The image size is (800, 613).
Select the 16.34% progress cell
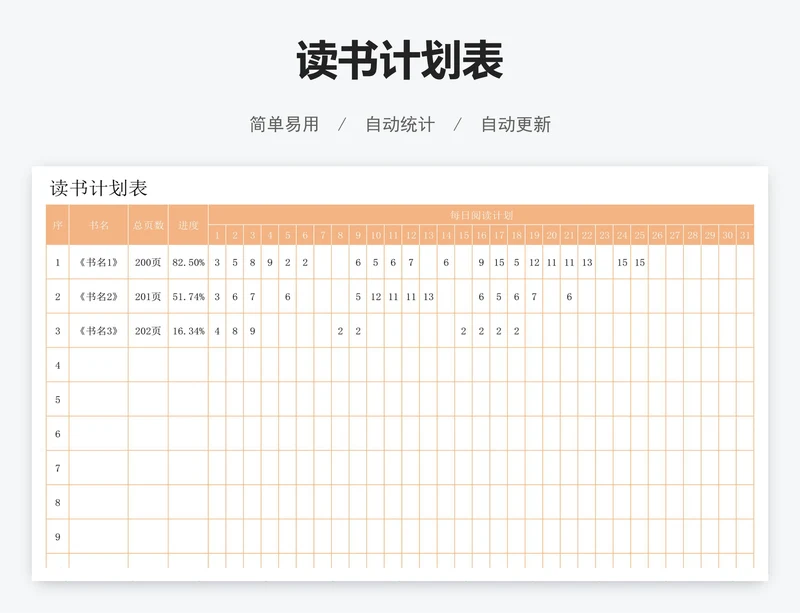click(x=188, y=331)
